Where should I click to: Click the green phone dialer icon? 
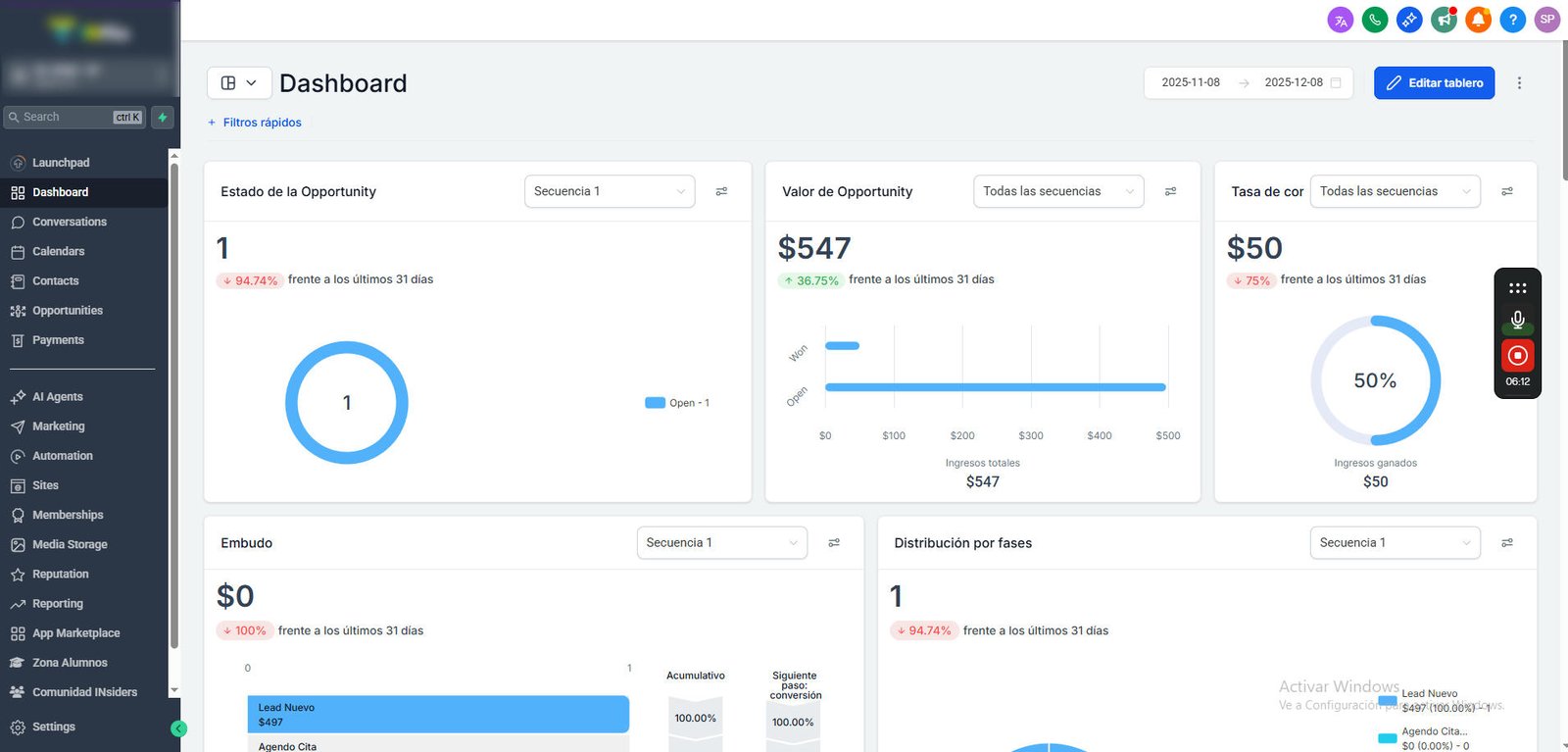1375,20
